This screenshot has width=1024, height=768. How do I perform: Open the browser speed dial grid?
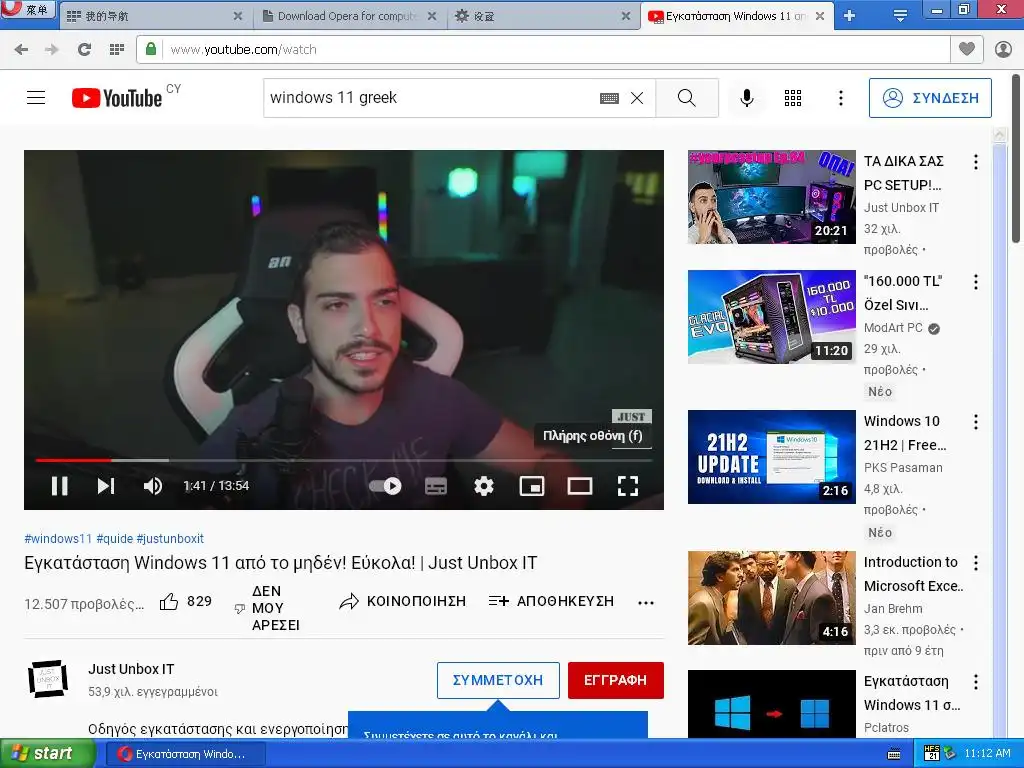point(117,50)
